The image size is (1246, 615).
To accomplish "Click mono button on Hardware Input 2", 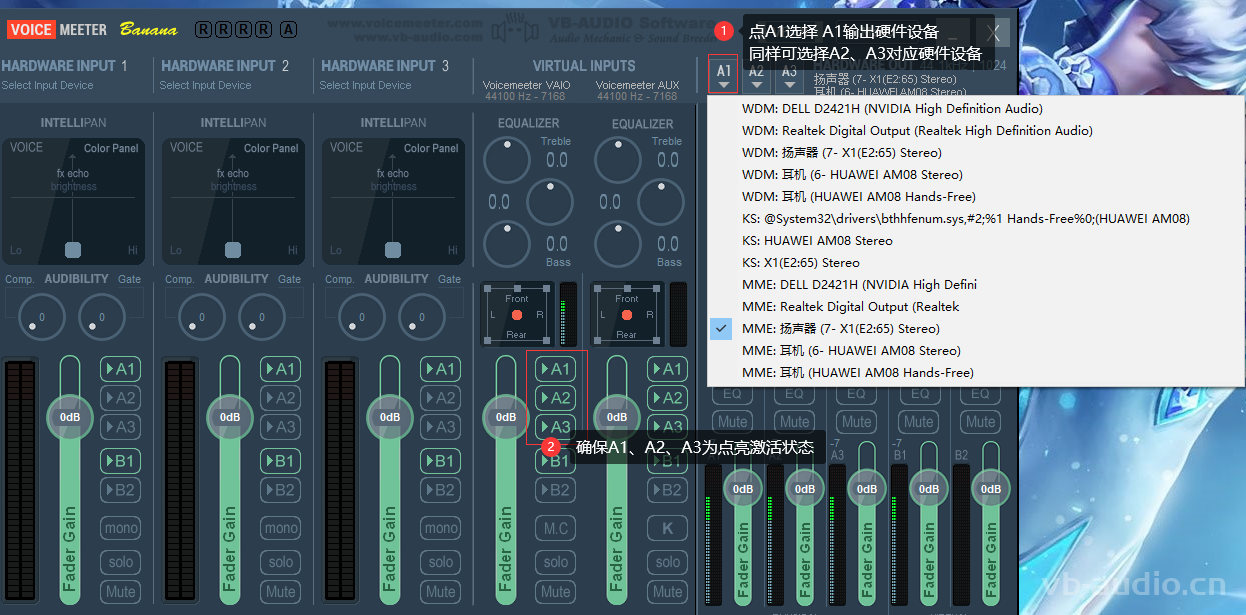I will [x=280, y=528].
